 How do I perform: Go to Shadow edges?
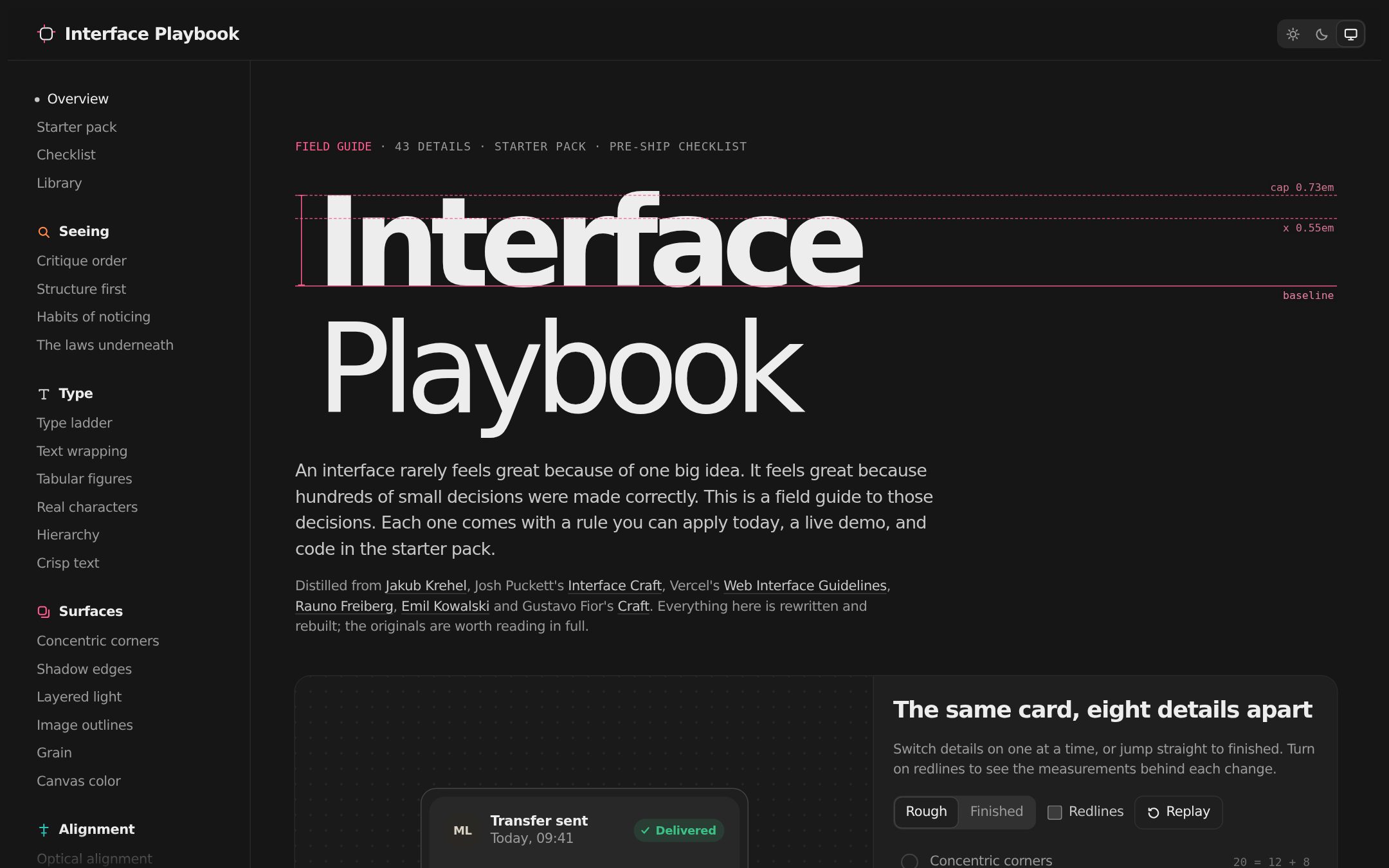[84, 669]
